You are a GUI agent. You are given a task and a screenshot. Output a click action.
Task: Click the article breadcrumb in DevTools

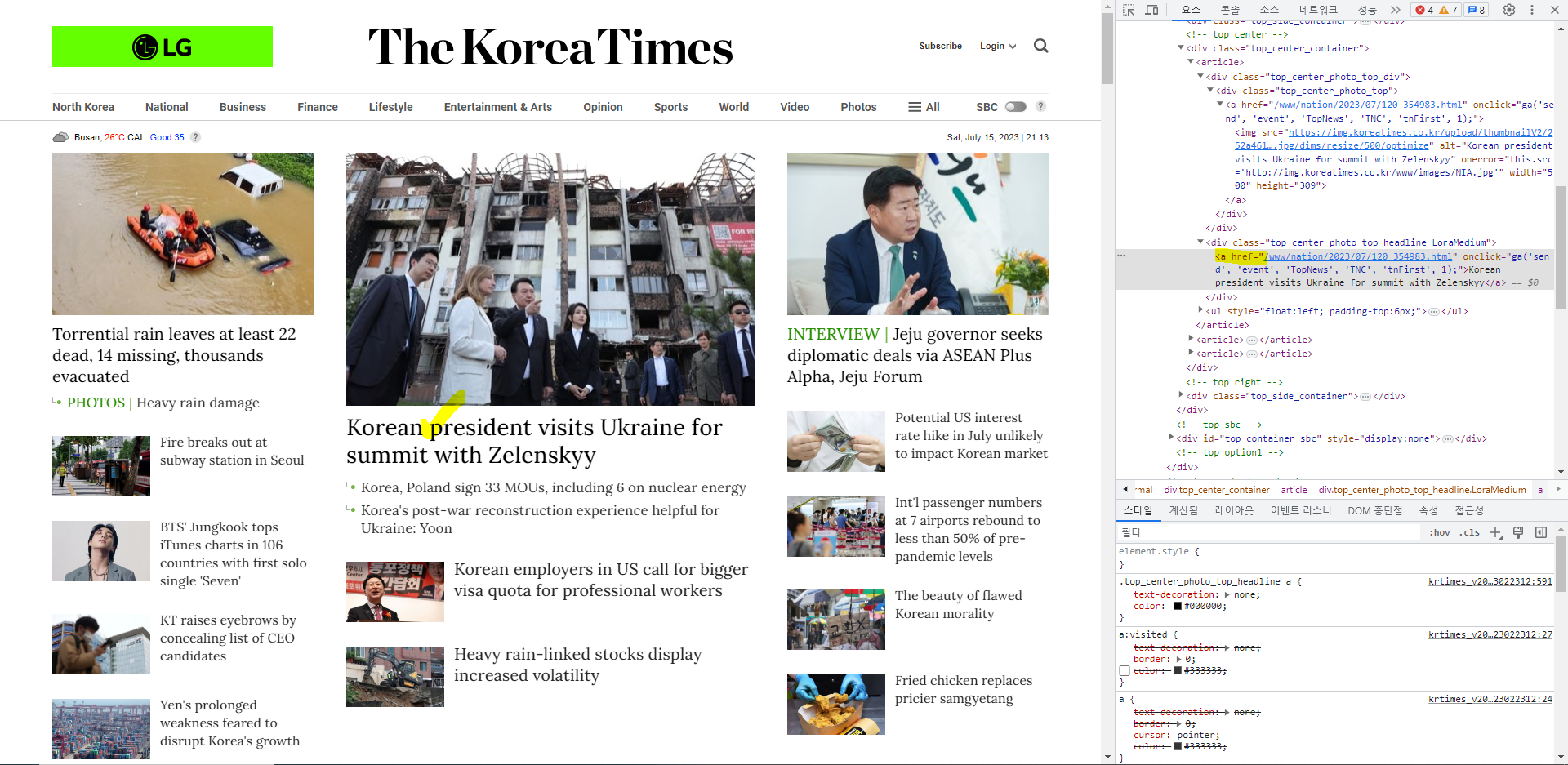pyautogui.click(x=1294, y=490)
